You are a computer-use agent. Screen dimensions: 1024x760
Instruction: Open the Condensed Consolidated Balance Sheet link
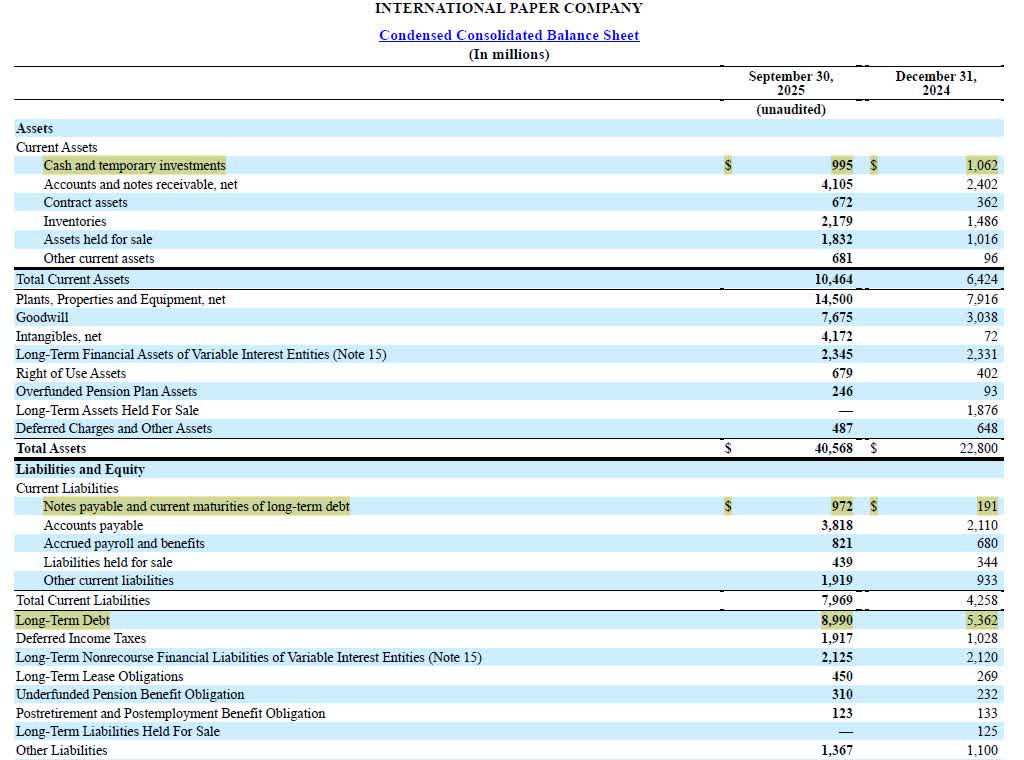pos(508,35)
